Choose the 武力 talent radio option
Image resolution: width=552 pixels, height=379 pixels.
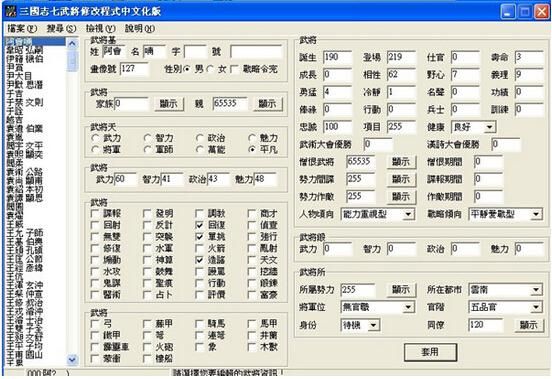[x=95, y=138]
